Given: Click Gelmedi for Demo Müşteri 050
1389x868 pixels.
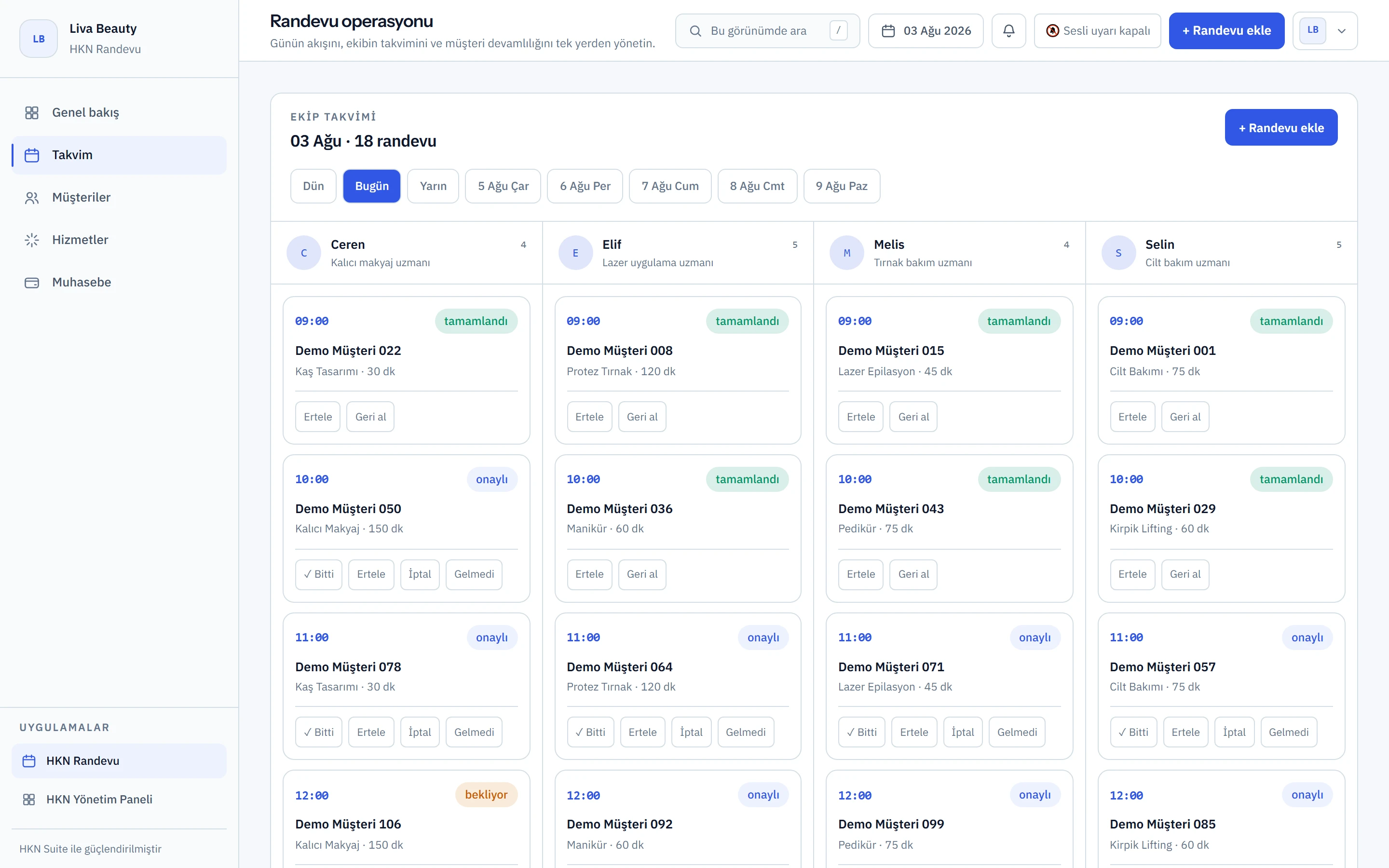Looking at the screenshot, I should [474, 574].
